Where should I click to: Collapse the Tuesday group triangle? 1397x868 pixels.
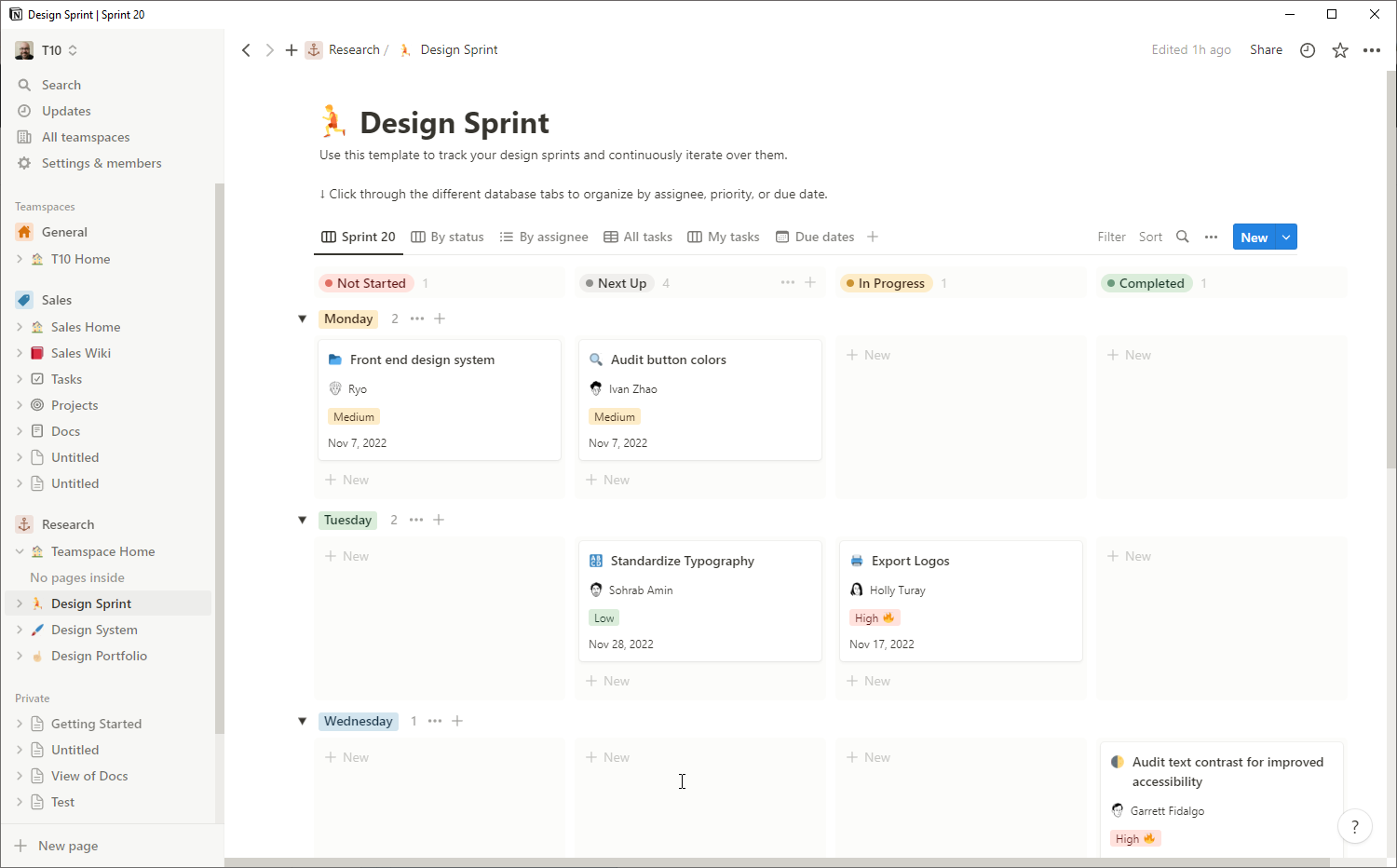[x=302, y=520]
